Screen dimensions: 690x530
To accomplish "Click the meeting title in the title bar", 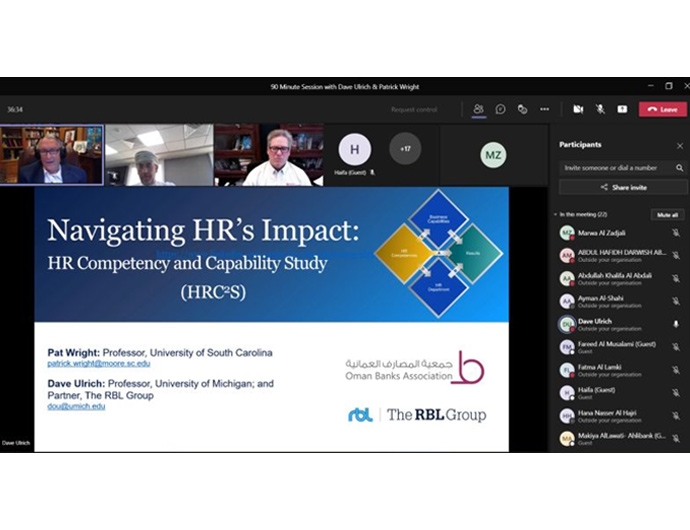I will (x=345, y=87).
